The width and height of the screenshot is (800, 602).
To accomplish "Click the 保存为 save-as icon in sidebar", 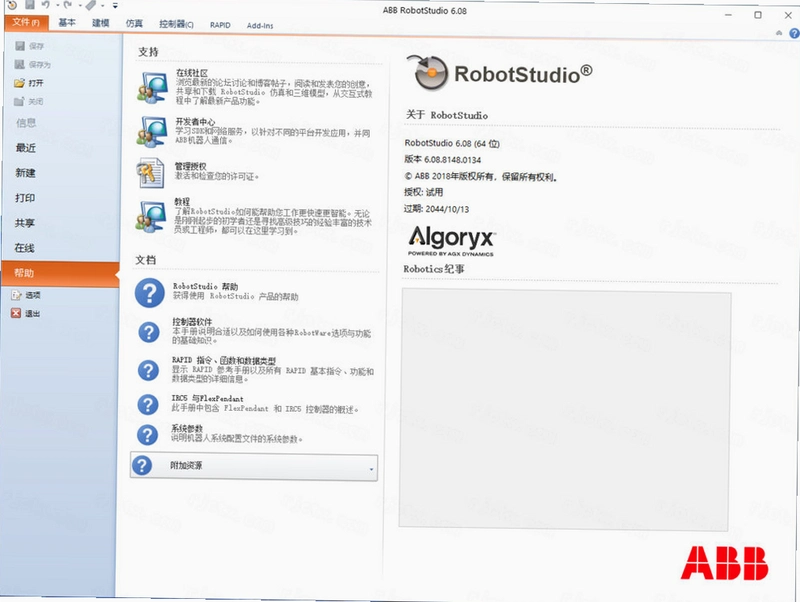I will [19, 64].
